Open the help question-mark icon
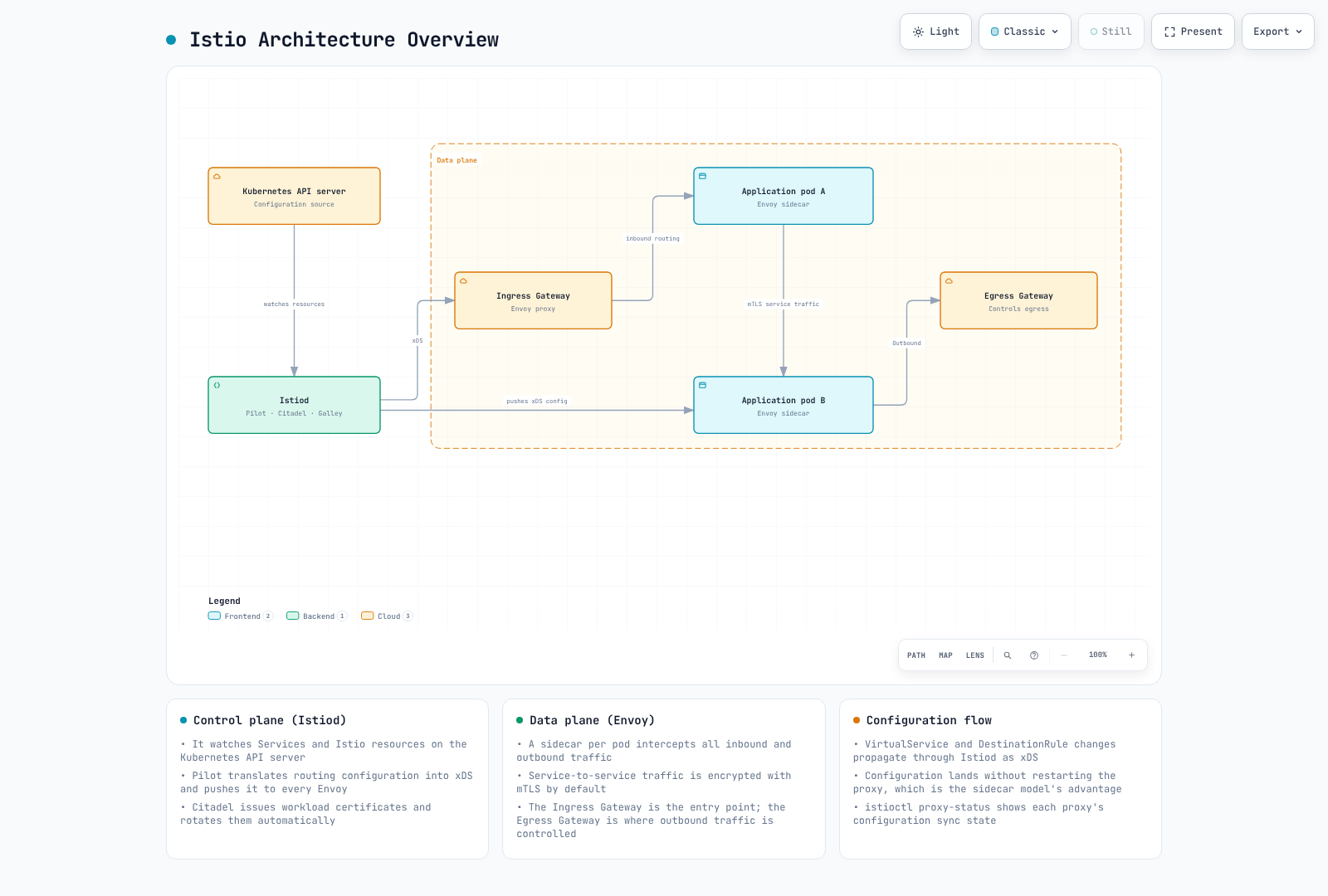Screen dimensions: 1328x896 [1034, 655]
